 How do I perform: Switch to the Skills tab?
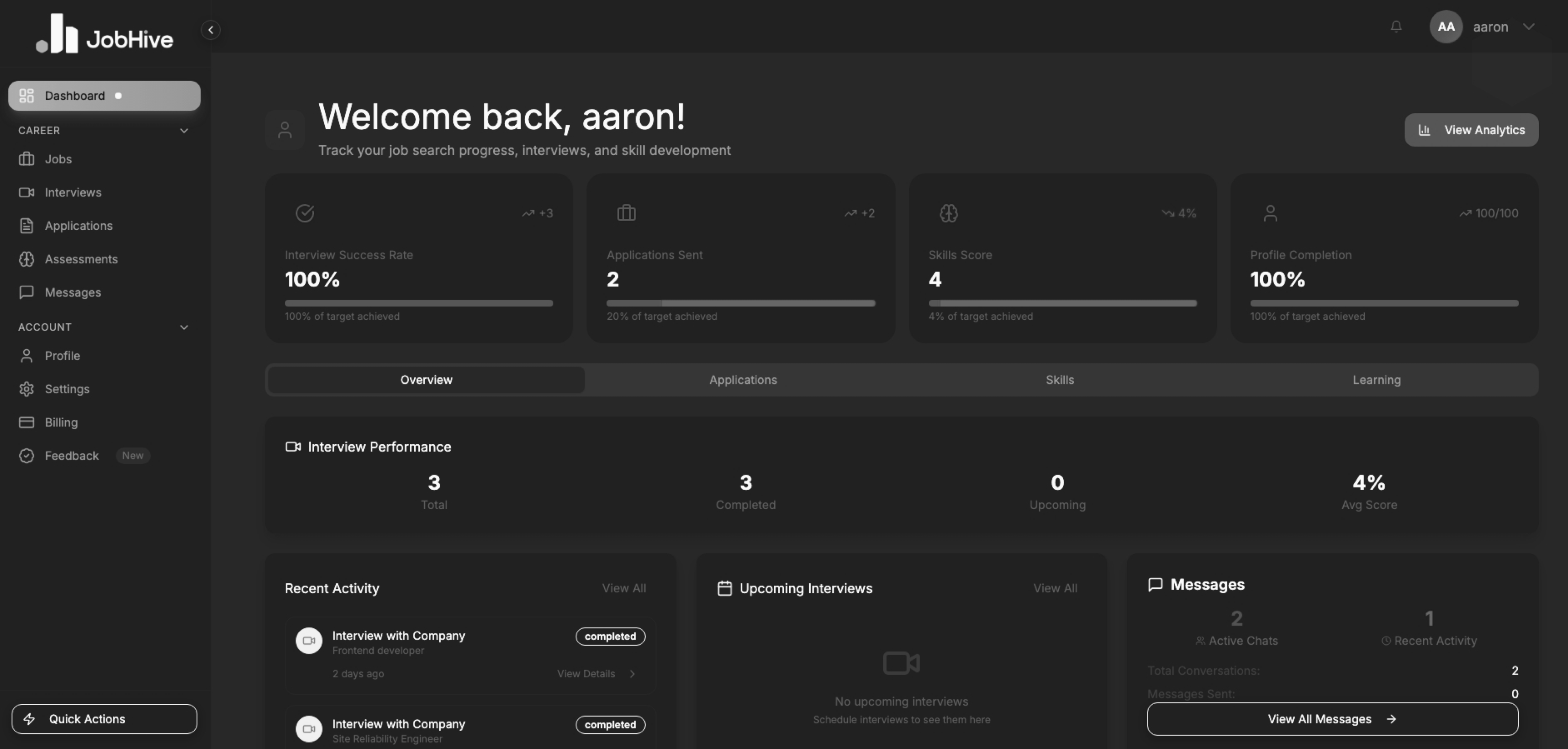(1060, 379)
